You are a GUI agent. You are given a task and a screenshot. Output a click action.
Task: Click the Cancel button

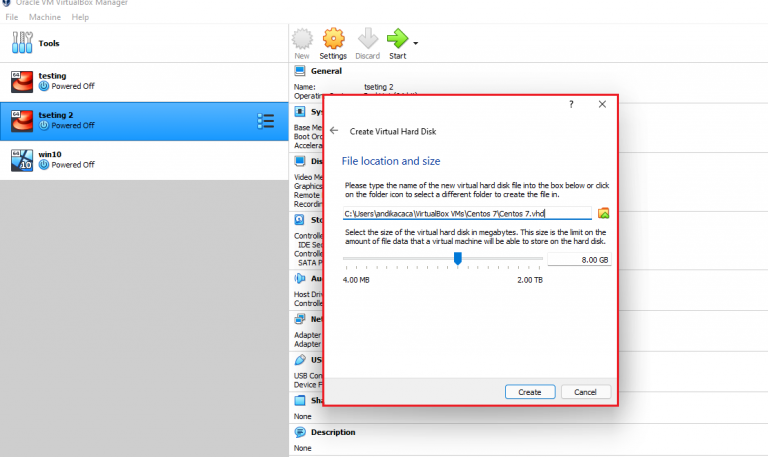(585, 392)
